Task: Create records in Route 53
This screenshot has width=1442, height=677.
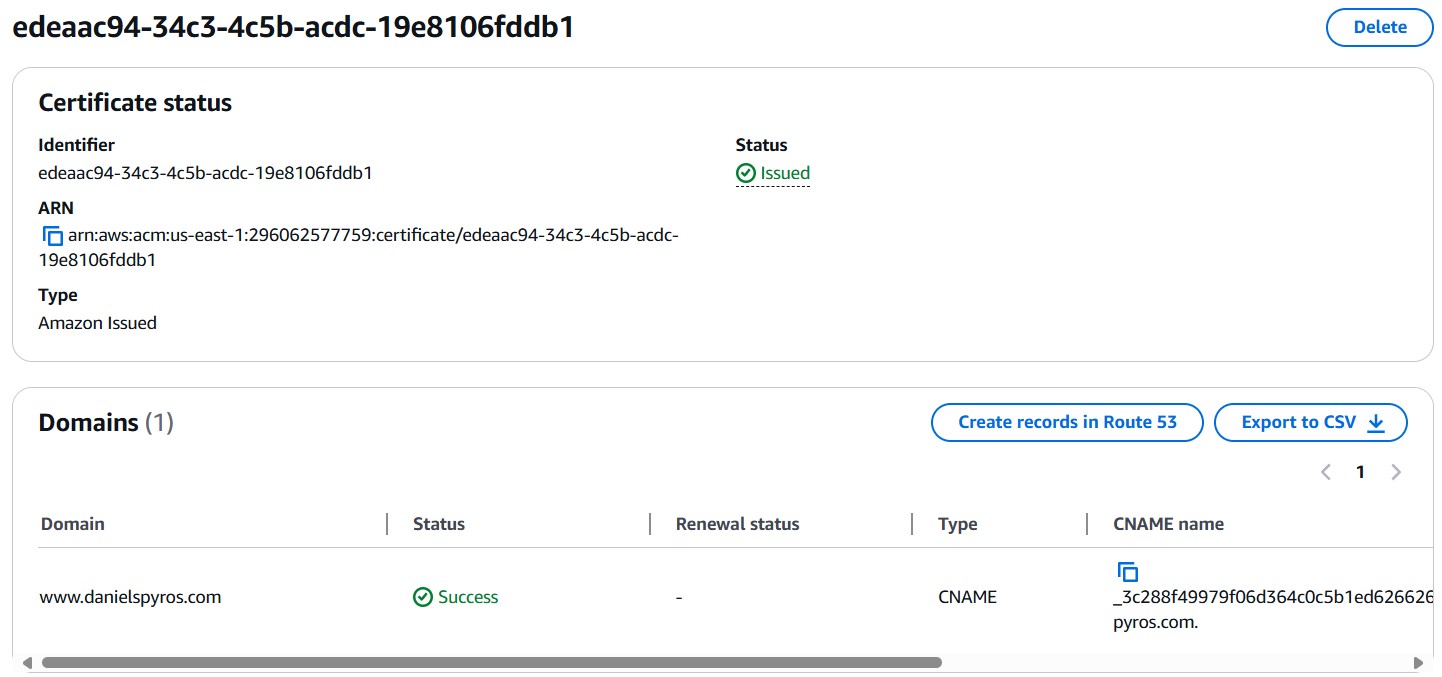Action: click(x=1067, y=422)
